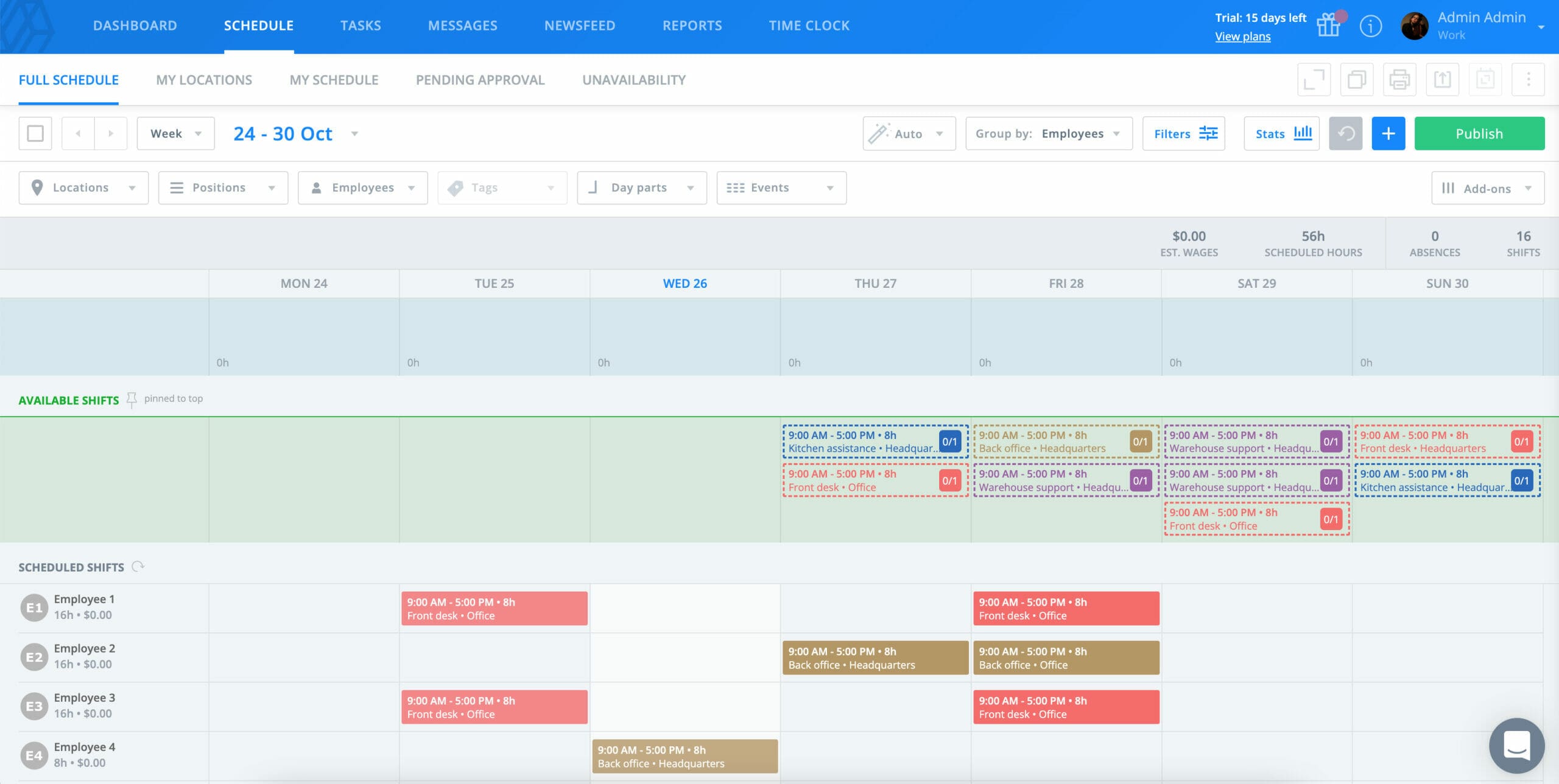Click the fullscreen expand icon above the schedule
The image size is (1559, 784).
click(x=1314, y=79)
